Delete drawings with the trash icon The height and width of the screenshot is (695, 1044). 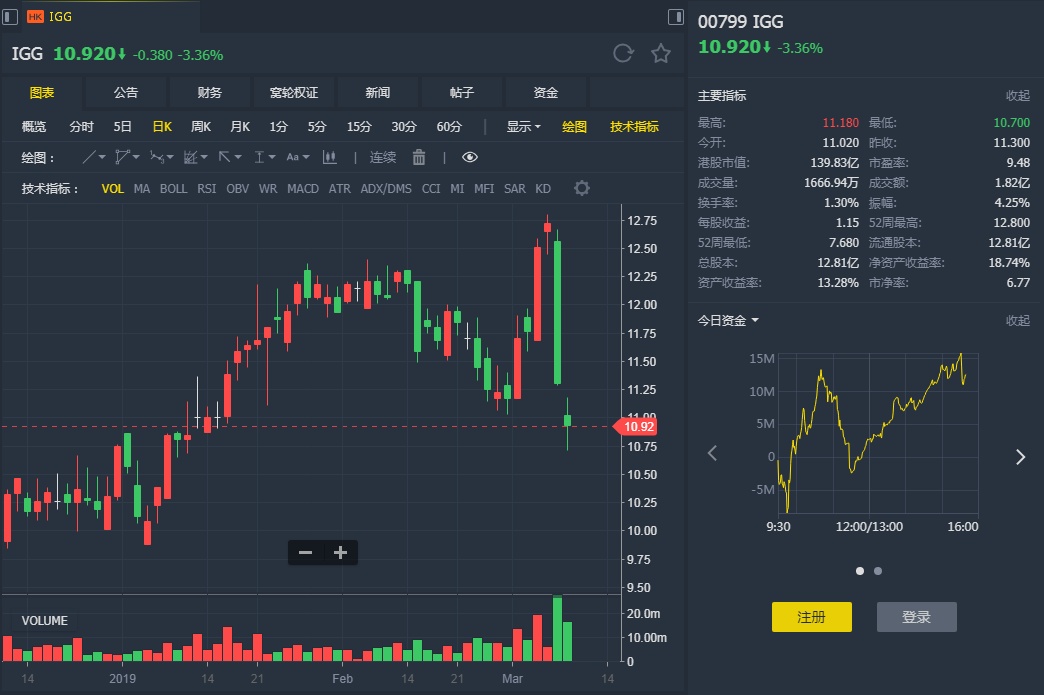click(x=419, y=157)
